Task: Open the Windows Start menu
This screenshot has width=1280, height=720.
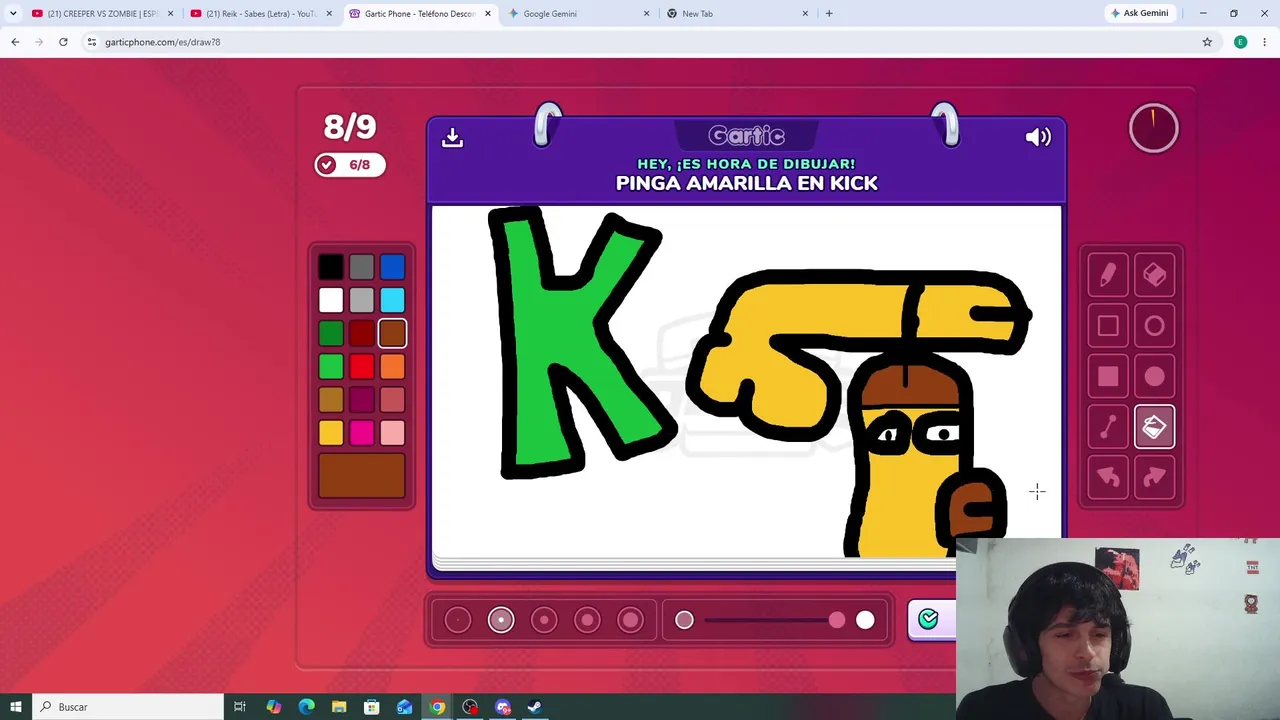Action: 16,707
